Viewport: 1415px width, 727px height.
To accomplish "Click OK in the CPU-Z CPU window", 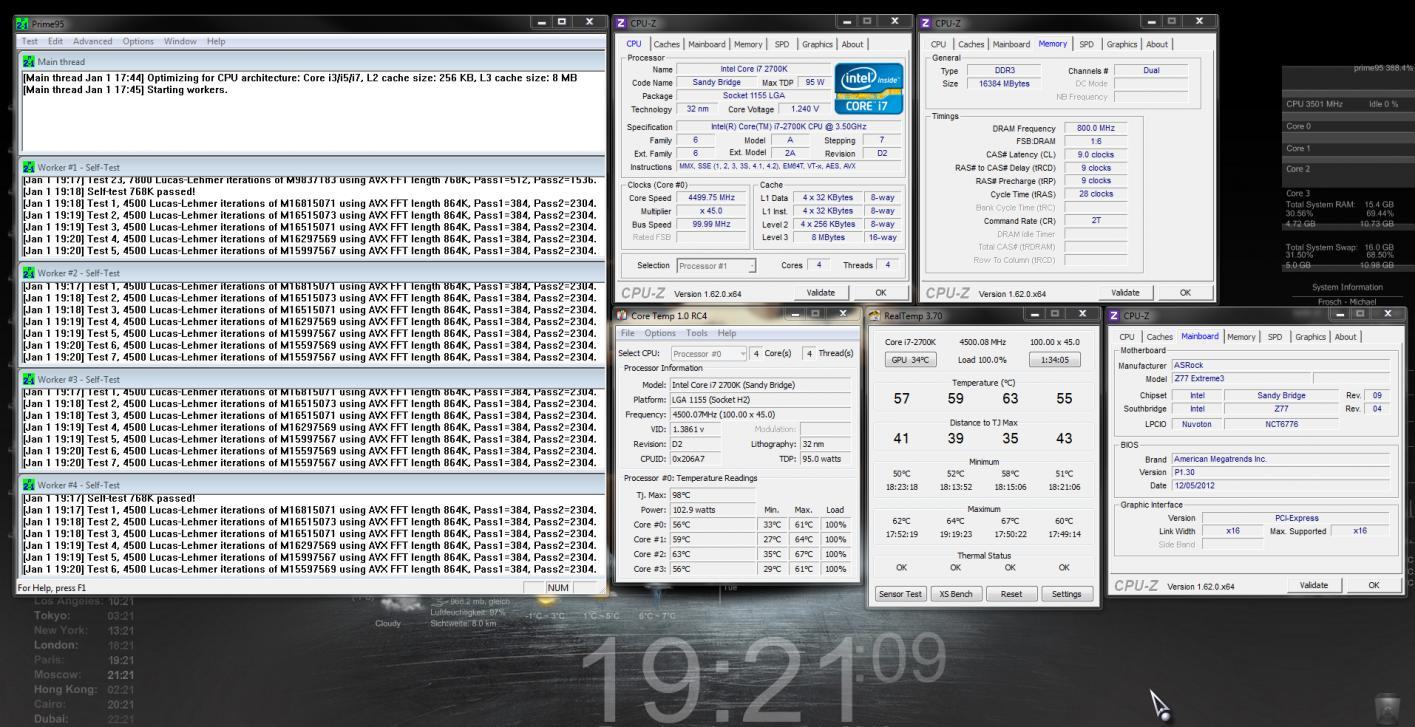I will tap(881, 293).
